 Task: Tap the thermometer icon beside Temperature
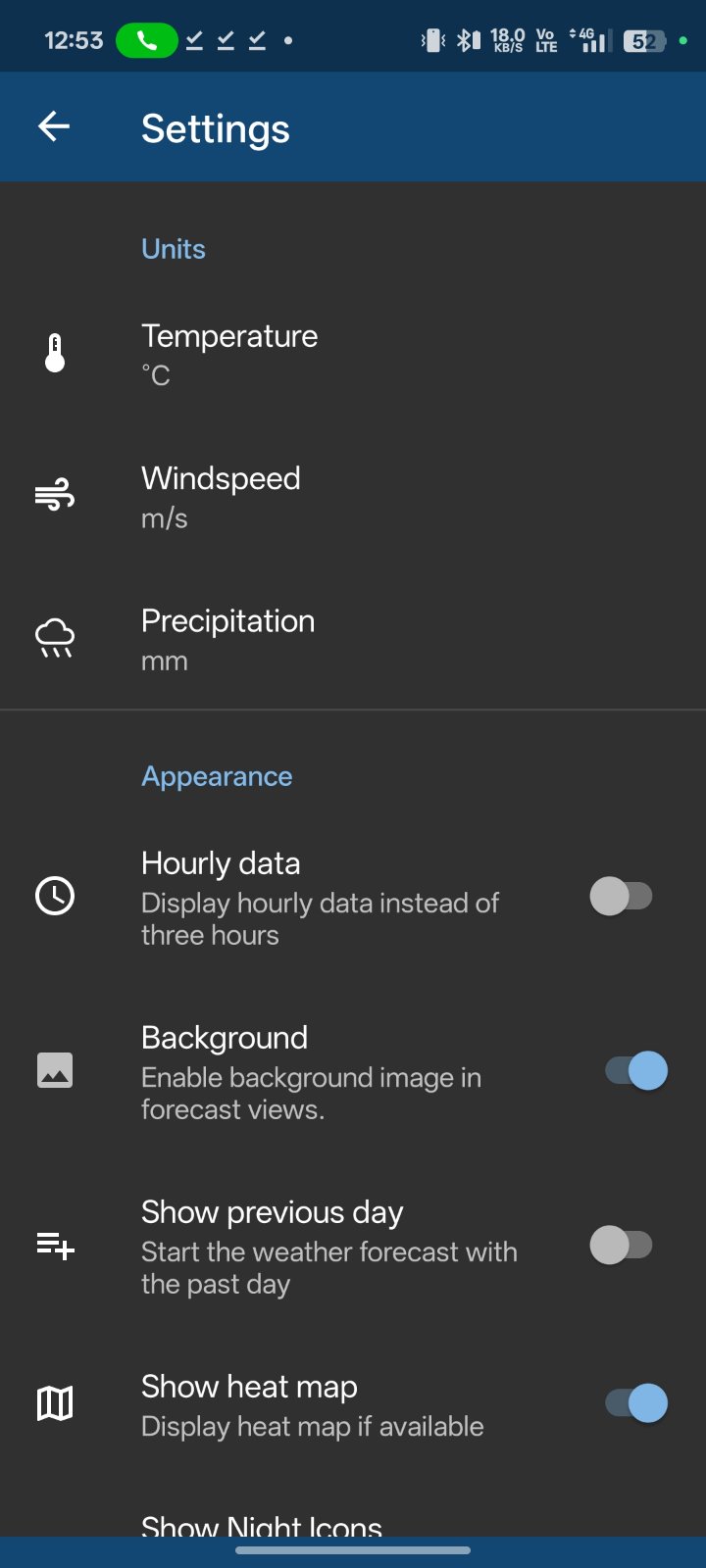(x=55, y=353)
